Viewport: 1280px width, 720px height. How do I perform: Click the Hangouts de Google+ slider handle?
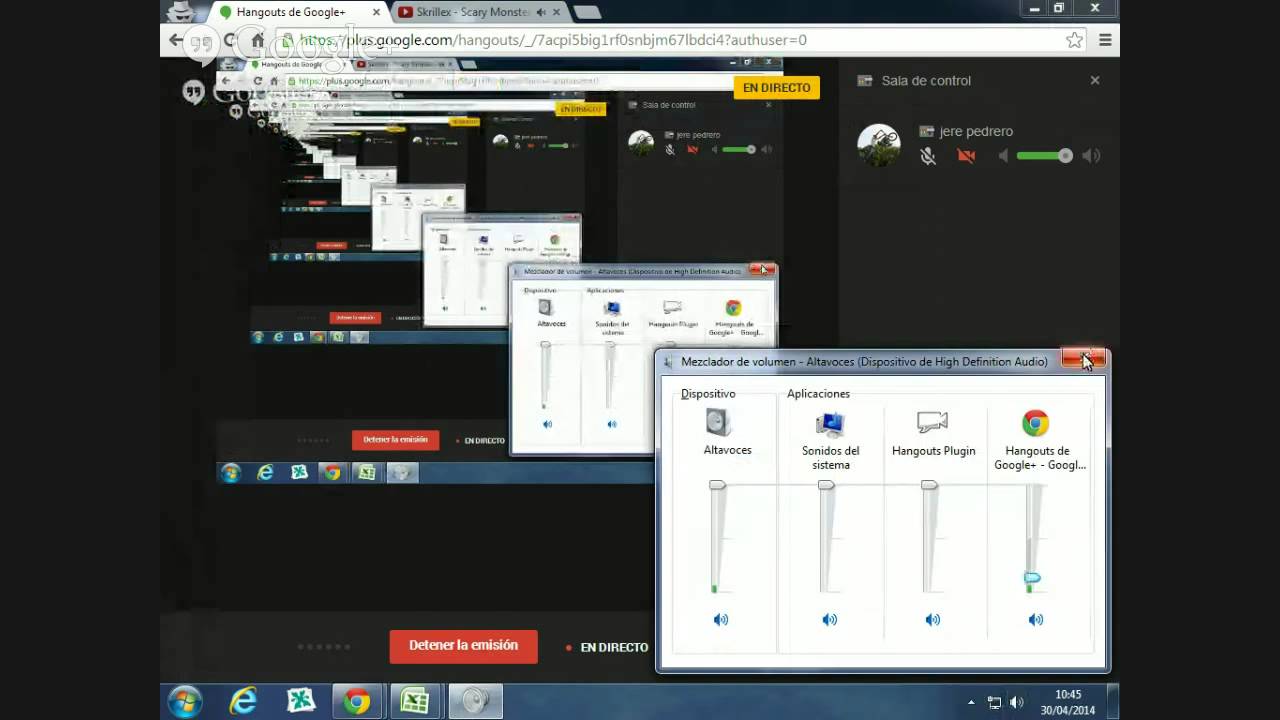click(1032, 578)
